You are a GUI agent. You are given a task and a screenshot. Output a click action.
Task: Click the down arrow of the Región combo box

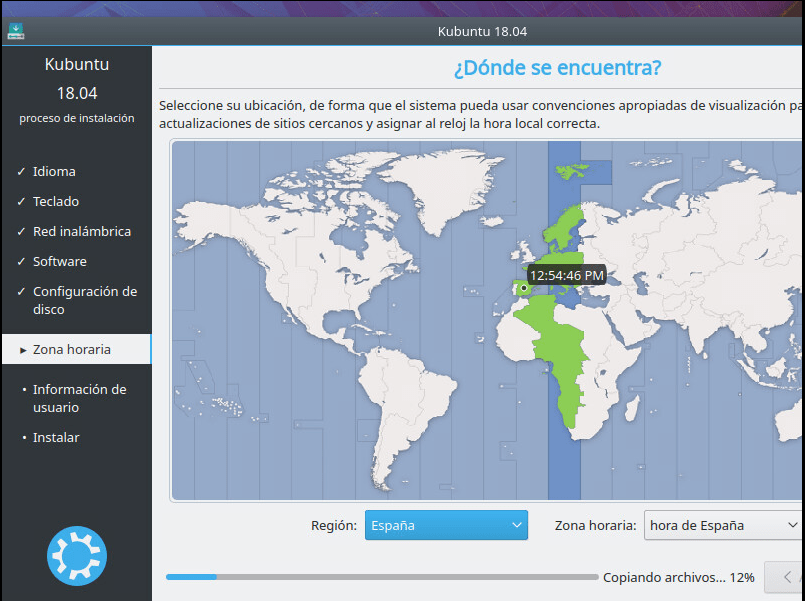click(518, 525)
